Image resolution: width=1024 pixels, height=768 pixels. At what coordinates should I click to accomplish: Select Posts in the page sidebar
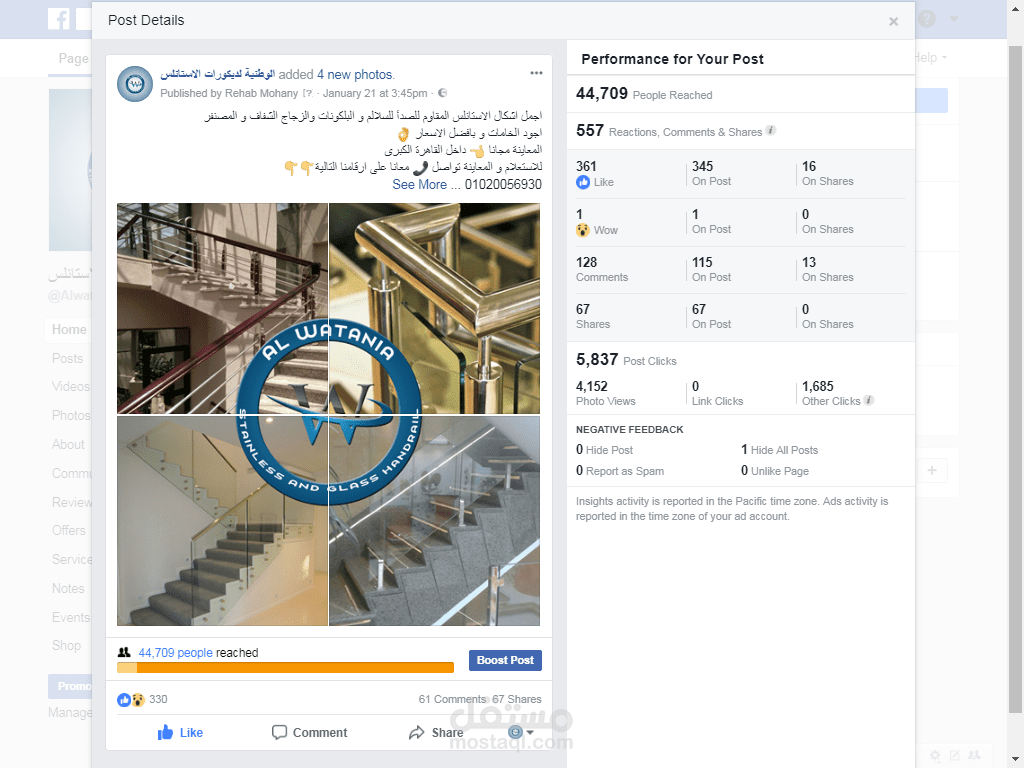68,359
